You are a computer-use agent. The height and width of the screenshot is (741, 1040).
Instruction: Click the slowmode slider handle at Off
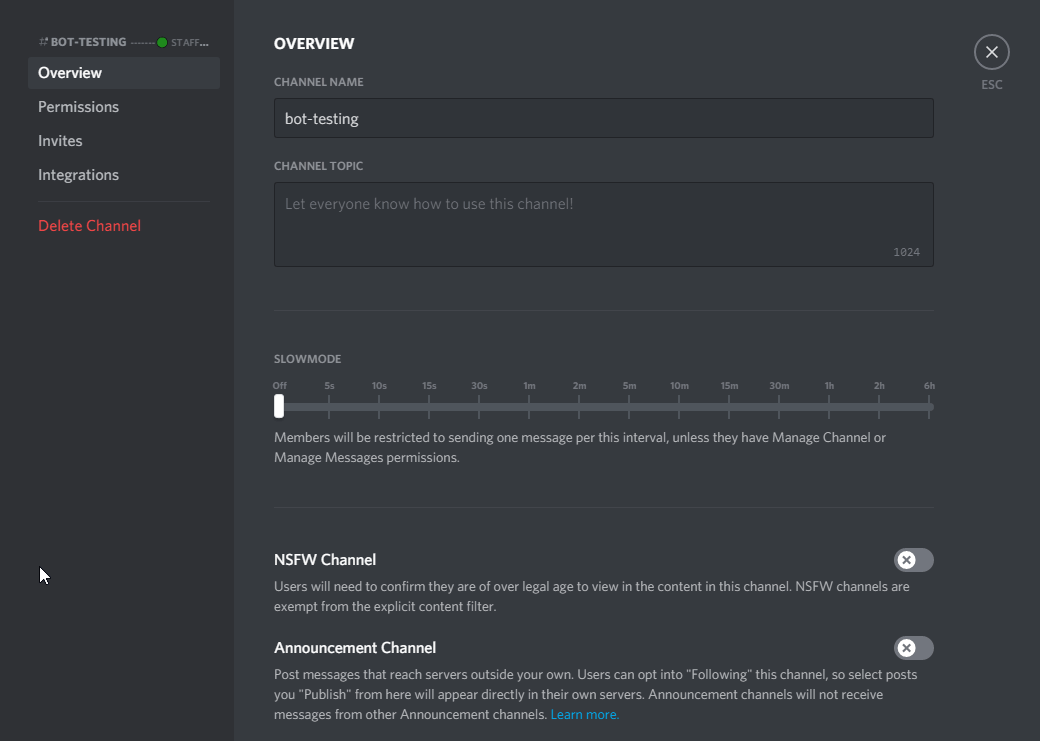pos(279,406)
